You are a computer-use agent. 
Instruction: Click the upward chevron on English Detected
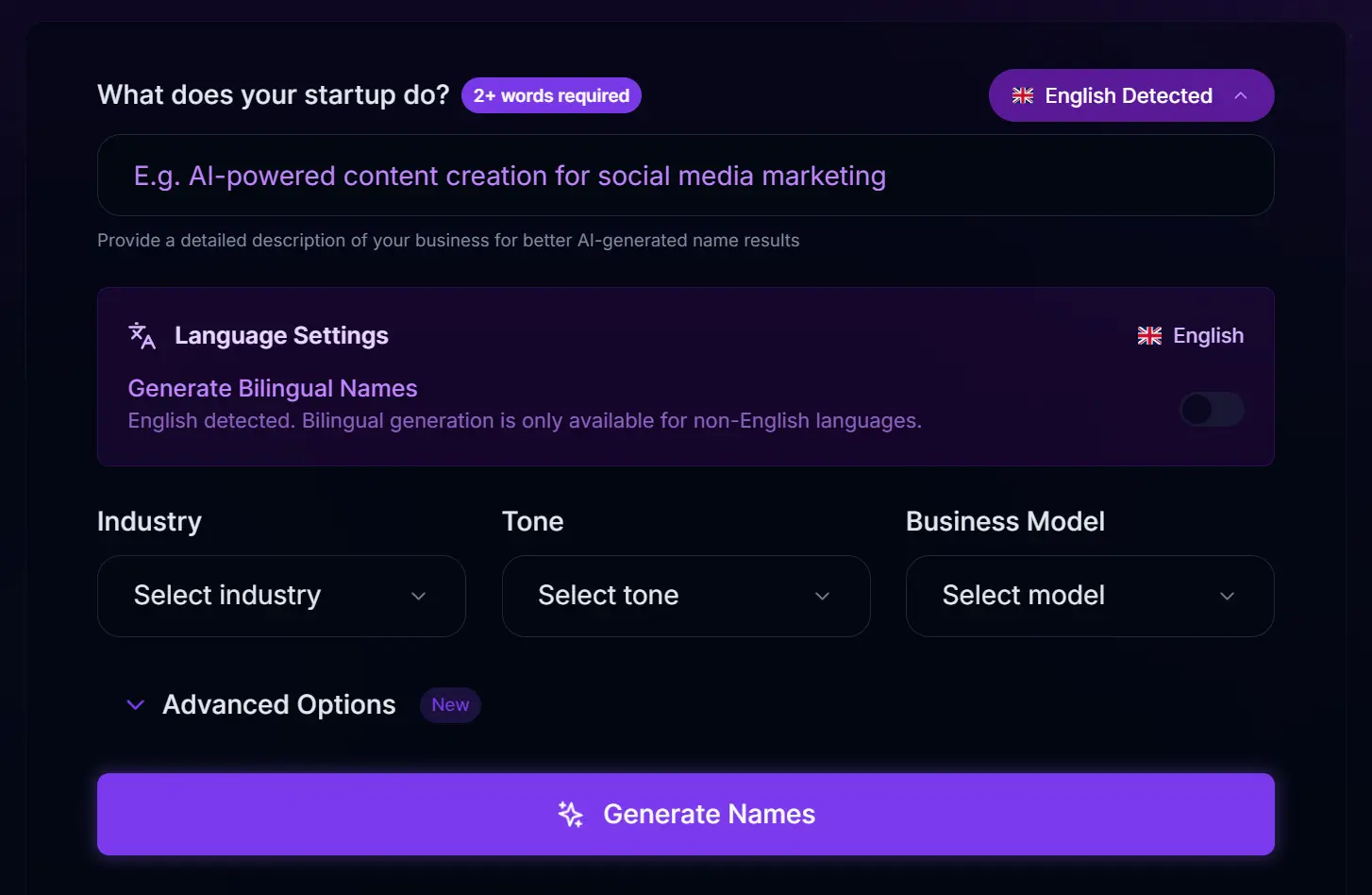coord(1240,95)
